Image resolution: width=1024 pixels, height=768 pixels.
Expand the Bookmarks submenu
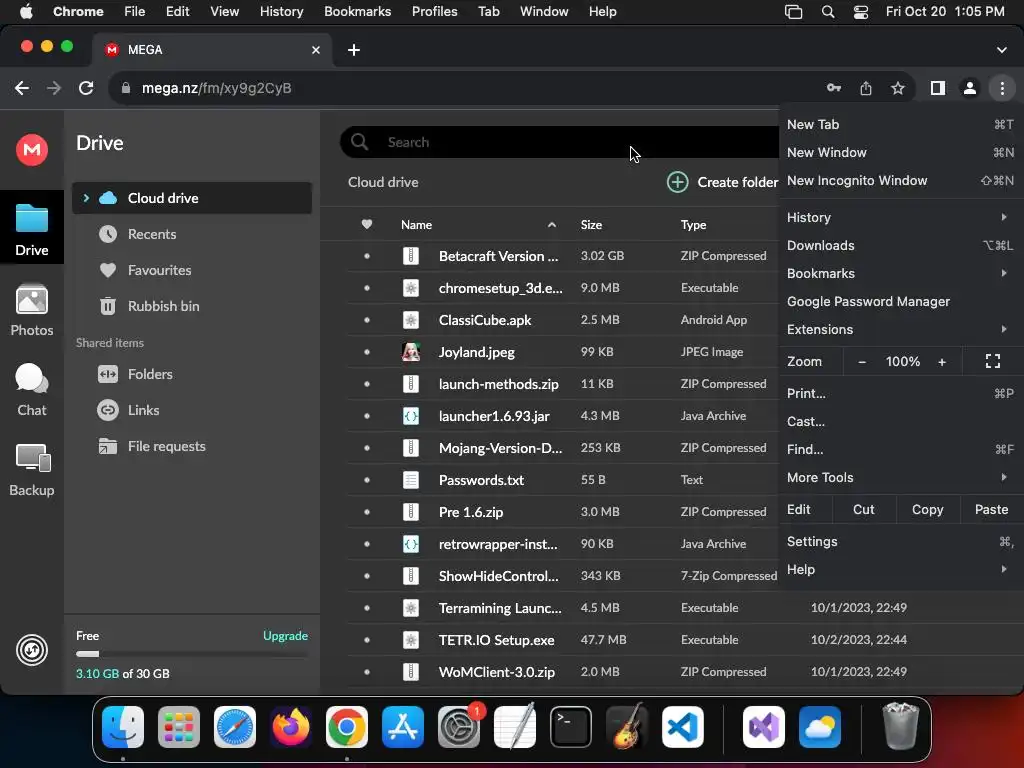[900, 274]
